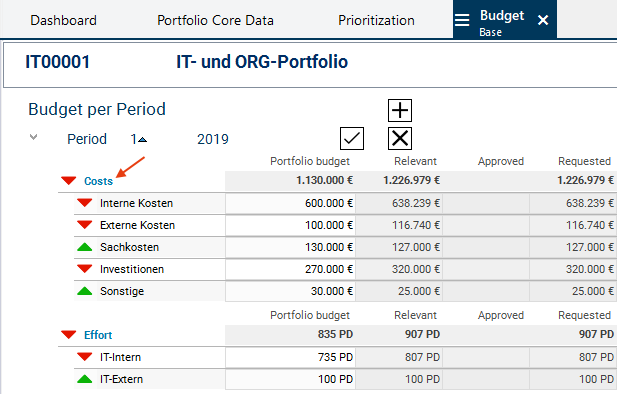The width and height of the screenshot is (617, 394).
Task: Go to the Prioritization tab
Action: [376, 20]
